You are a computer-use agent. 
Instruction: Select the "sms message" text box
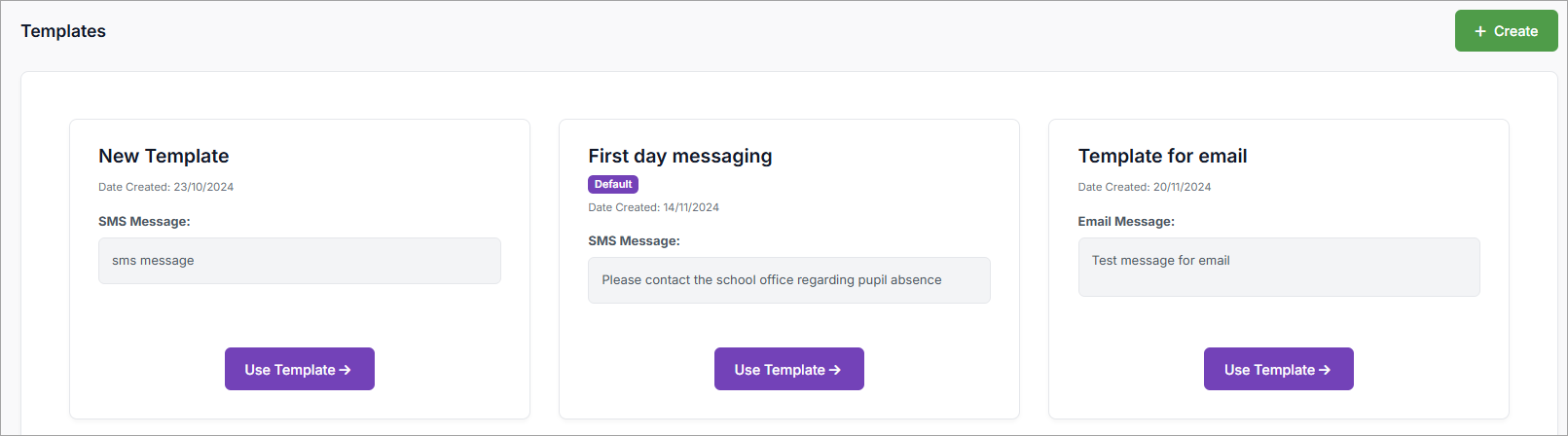300,261
